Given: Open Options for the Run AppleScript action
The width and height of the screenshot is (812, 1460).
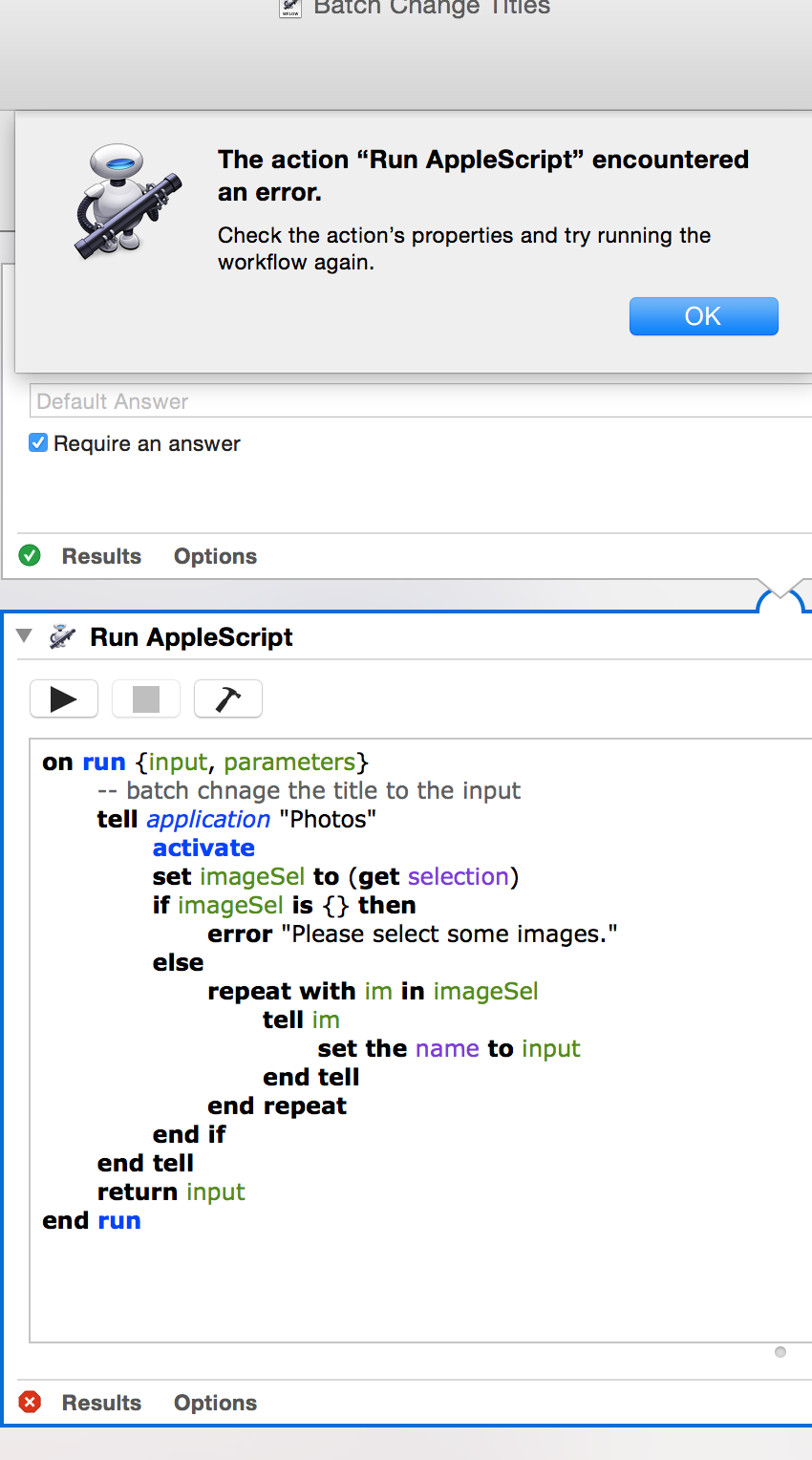Looking at the screenshot, I should tap(214, 1402).
